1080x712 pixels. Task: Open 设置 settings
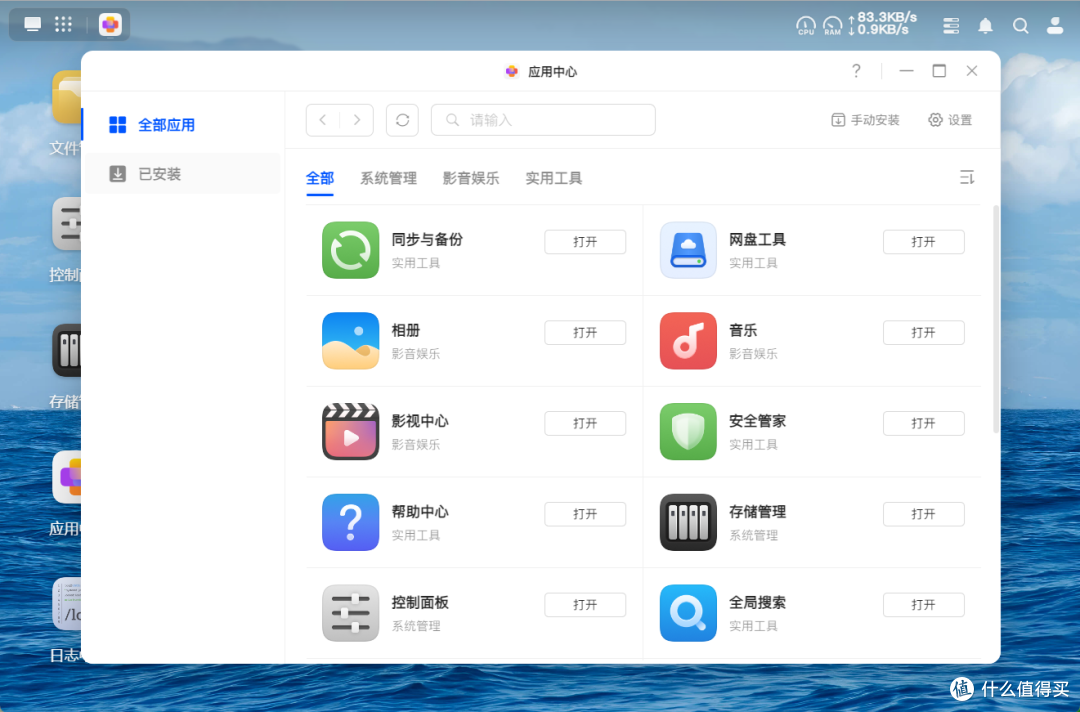951,120
